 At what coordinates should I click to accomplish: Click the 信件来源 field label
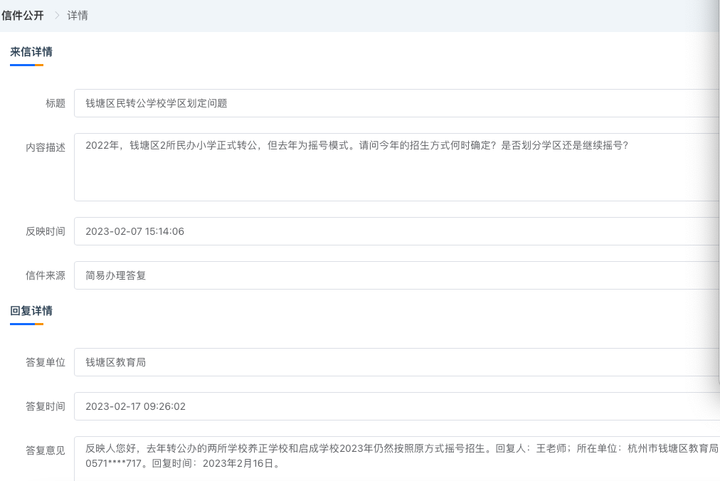point(45,275)
